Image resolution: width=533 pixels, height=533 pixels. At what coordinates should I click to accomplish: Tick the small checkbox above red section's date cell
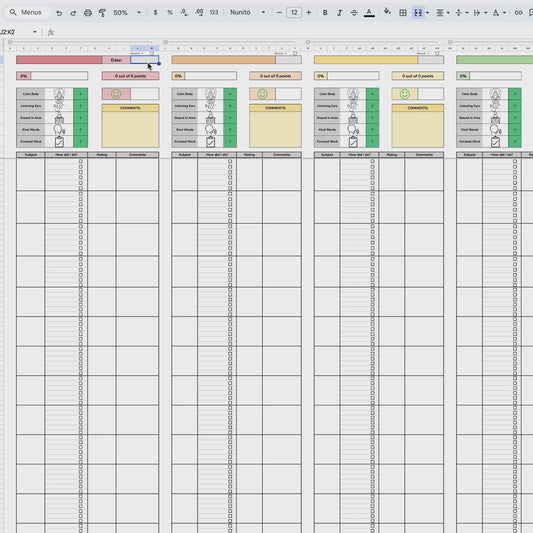click(x=152, y=53)
